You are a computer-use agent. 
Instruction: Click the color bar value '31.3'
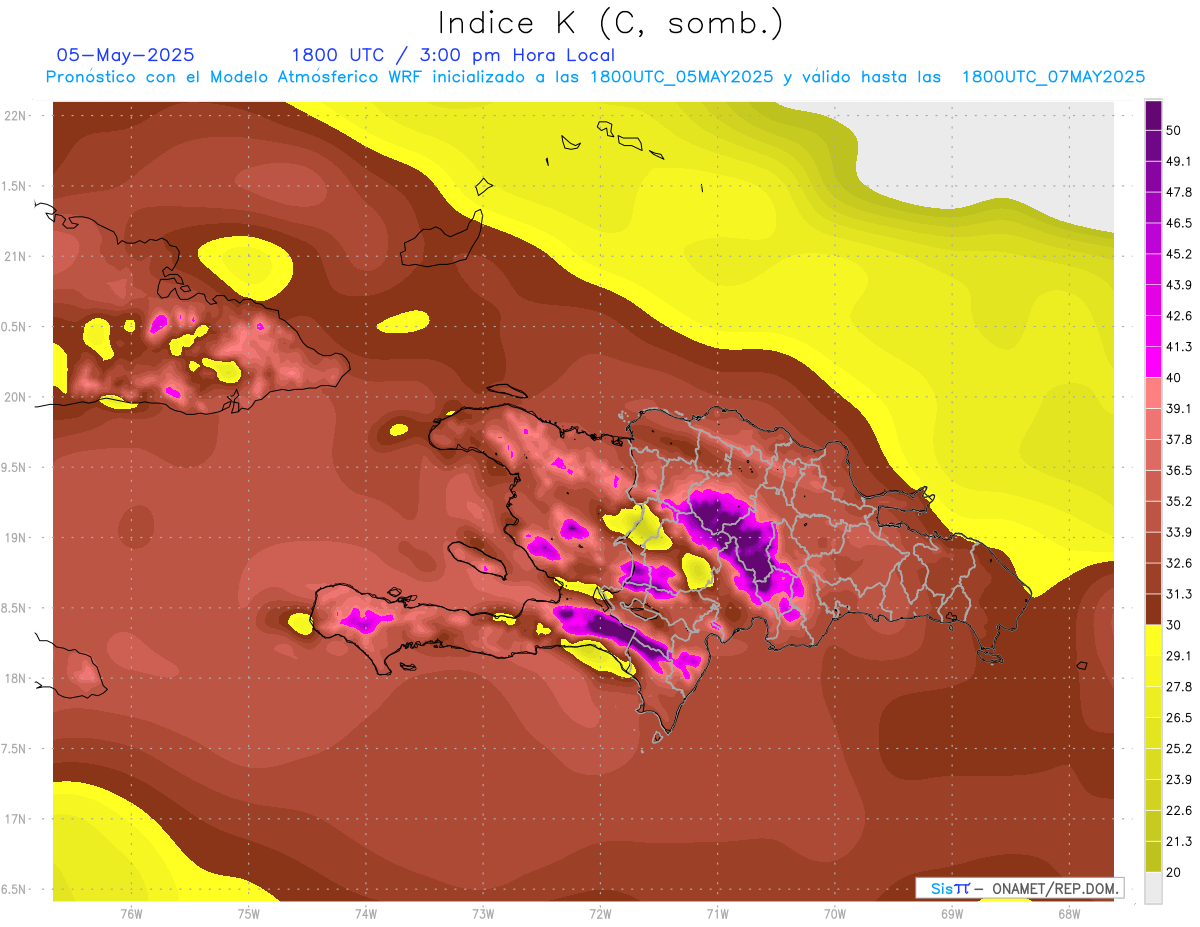(x=1179, y=595)
